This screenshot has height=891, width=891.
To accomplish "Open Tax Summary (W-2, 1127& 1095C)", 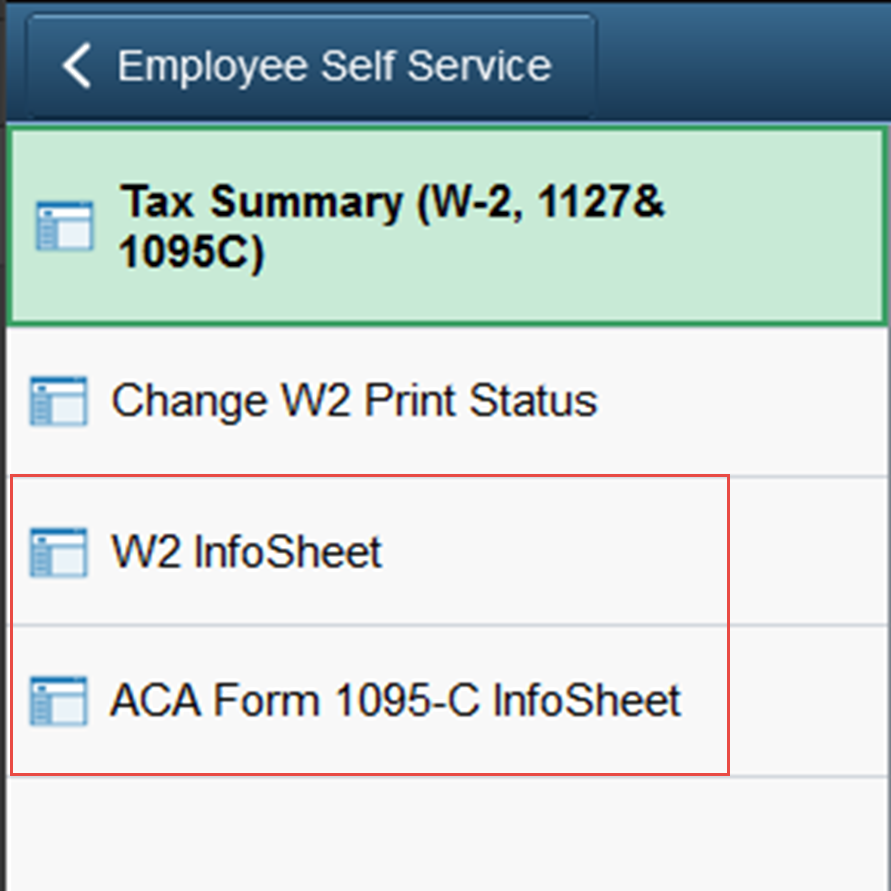I will tap(390, 227).
